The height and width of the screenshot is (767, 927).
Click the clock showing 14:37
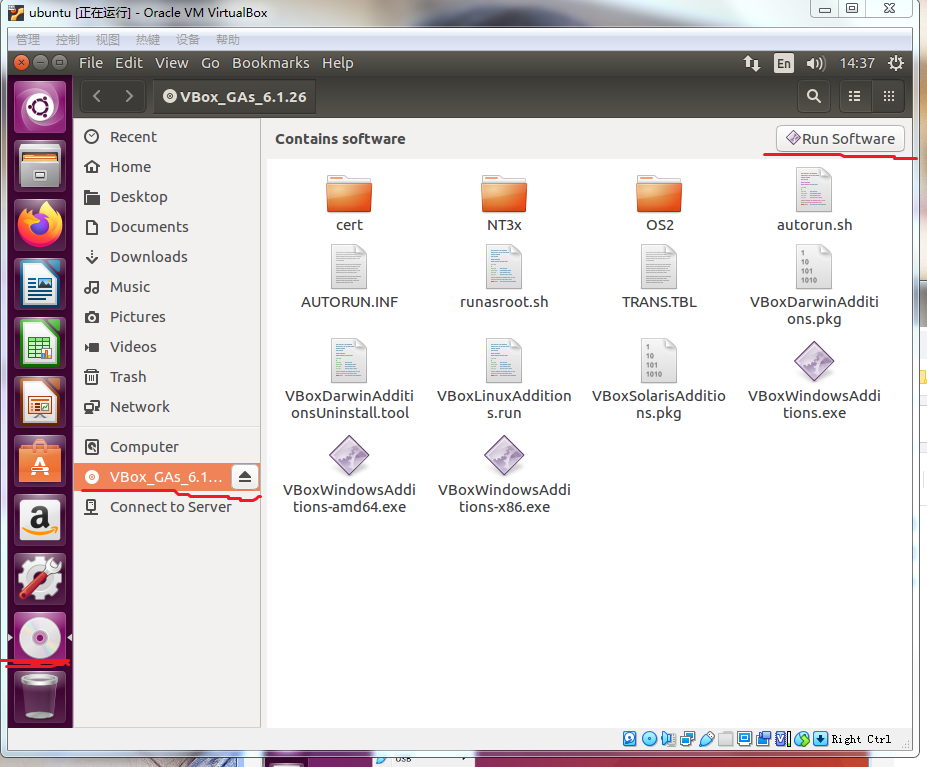pos(857,63)
